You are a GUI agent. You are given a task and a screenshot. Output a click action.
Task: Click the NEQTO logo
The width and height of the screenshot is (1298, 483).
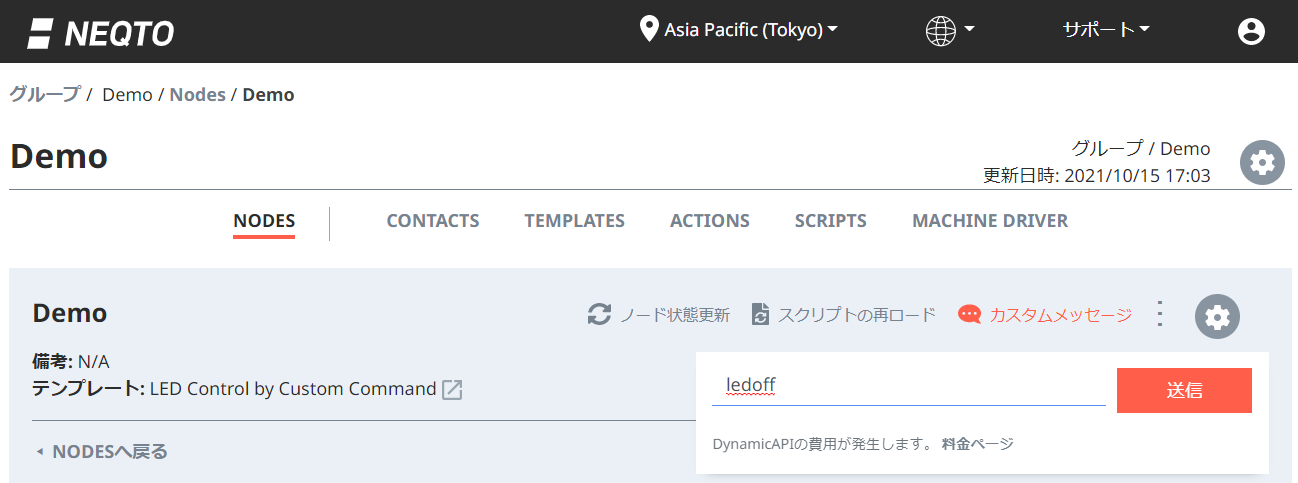click(100, 32)
